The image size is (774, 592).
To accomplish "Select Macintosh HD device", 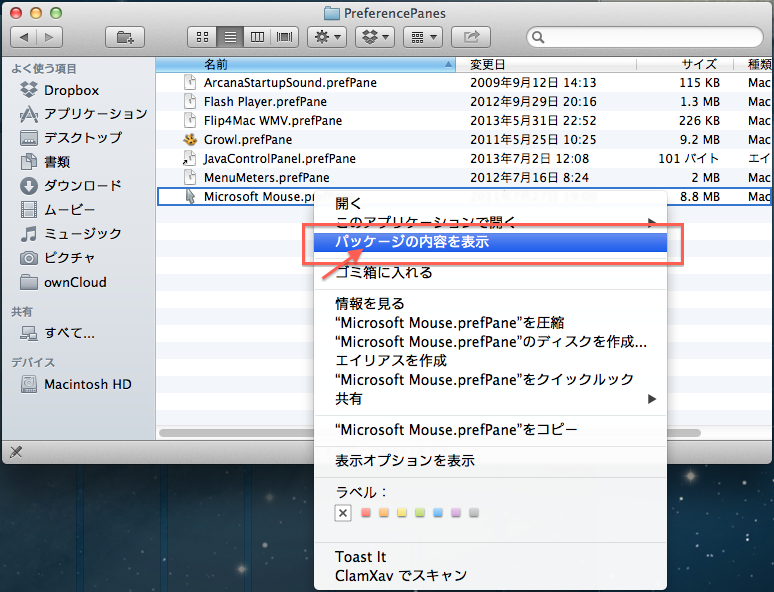I will click(x=76, y=384).
